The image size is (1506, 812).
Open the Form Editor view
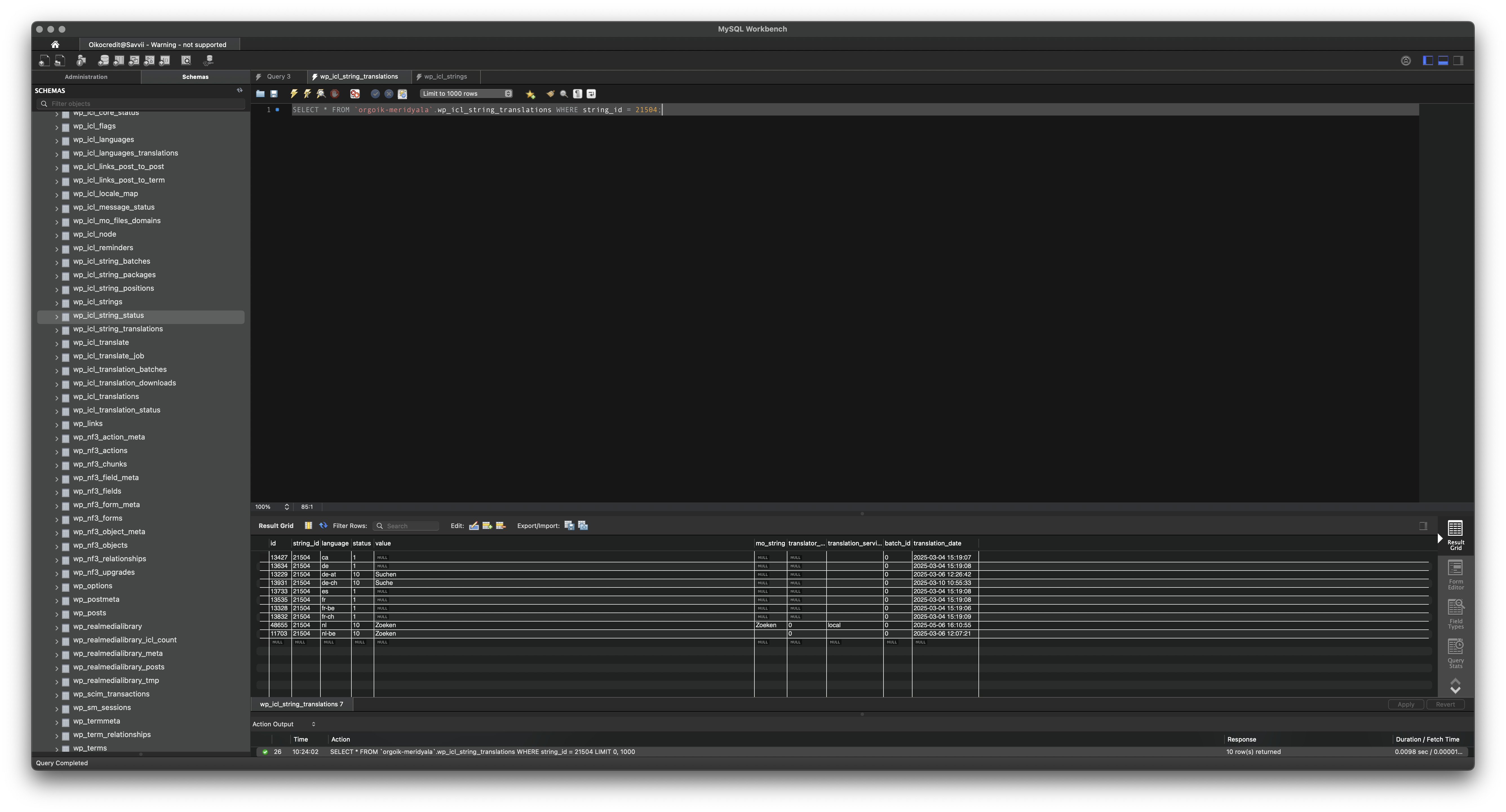point(1455,575)
